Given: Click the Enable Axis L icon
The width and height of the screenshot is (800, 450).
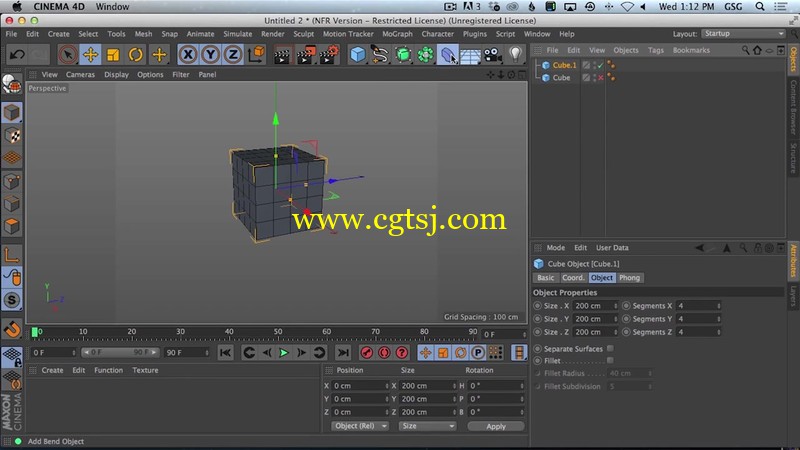Looking at the screenshot, I should pyautogui.click(x=12, y=254).
